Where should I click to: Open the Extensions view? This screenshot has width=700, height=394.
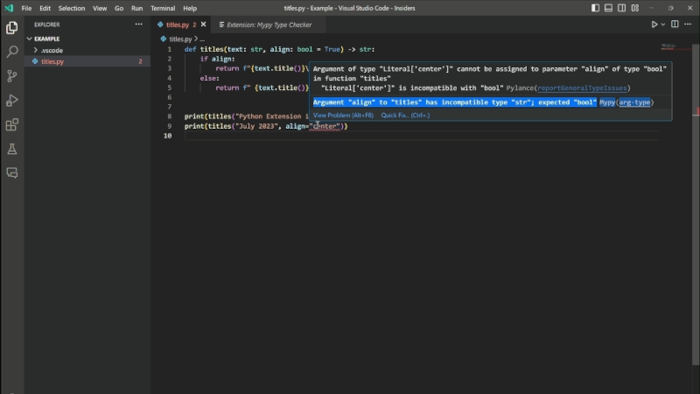coord(12,124)
